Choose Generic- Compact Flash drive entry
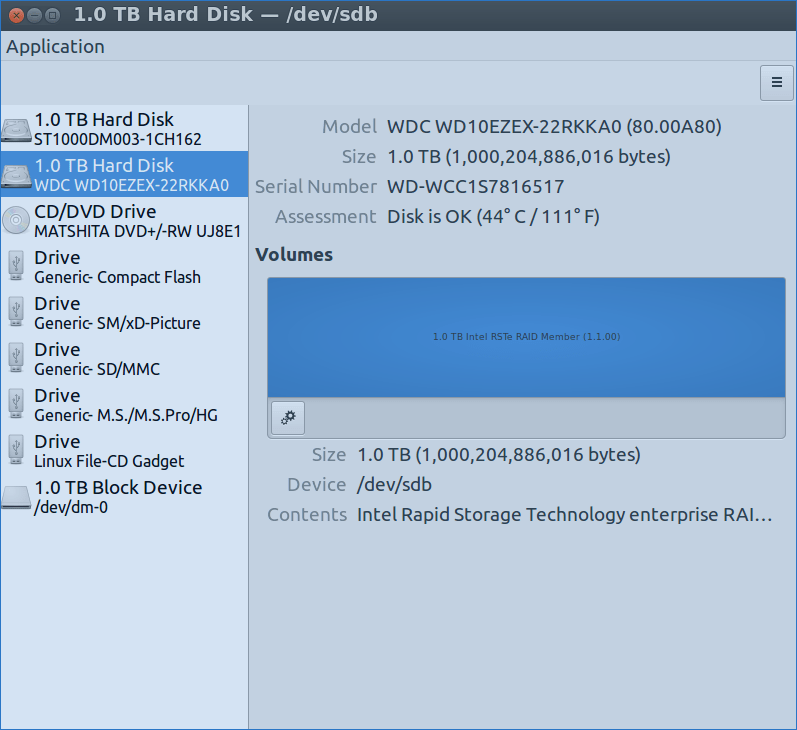The image size is (797, 730). click(x=124, y=267)
